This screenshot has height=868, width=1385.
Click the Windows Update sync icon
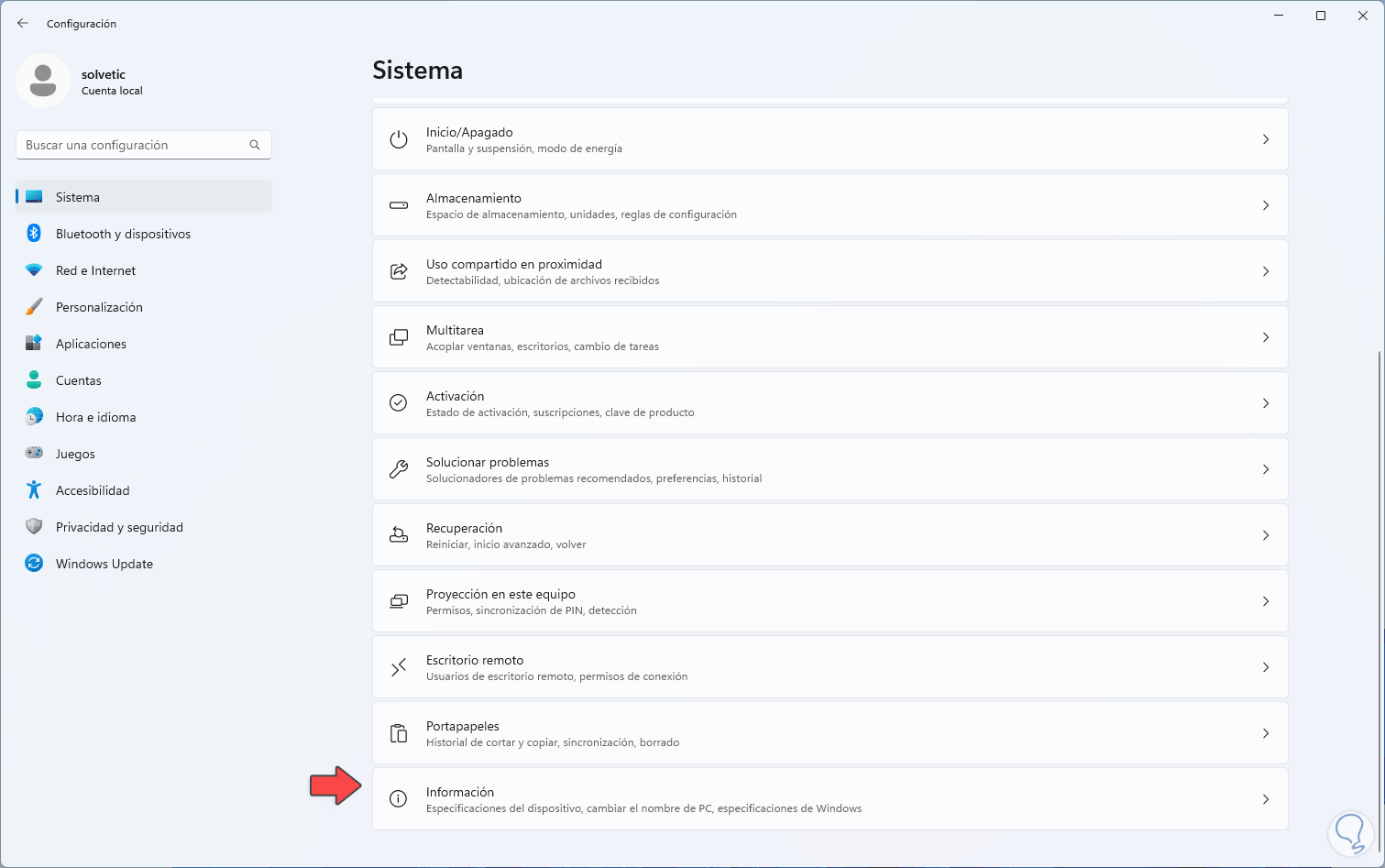[34, 564]
